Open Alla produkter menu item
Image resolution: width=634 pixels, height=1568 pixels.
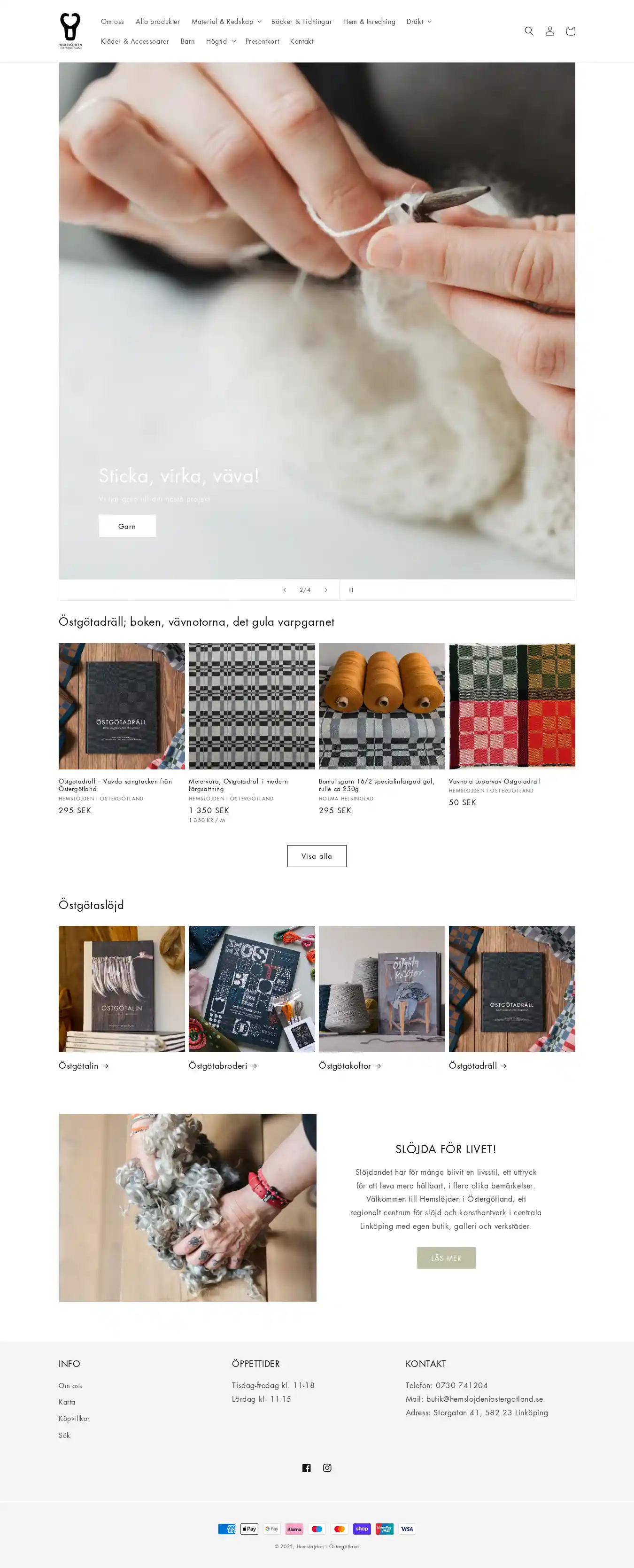point(158,21)
